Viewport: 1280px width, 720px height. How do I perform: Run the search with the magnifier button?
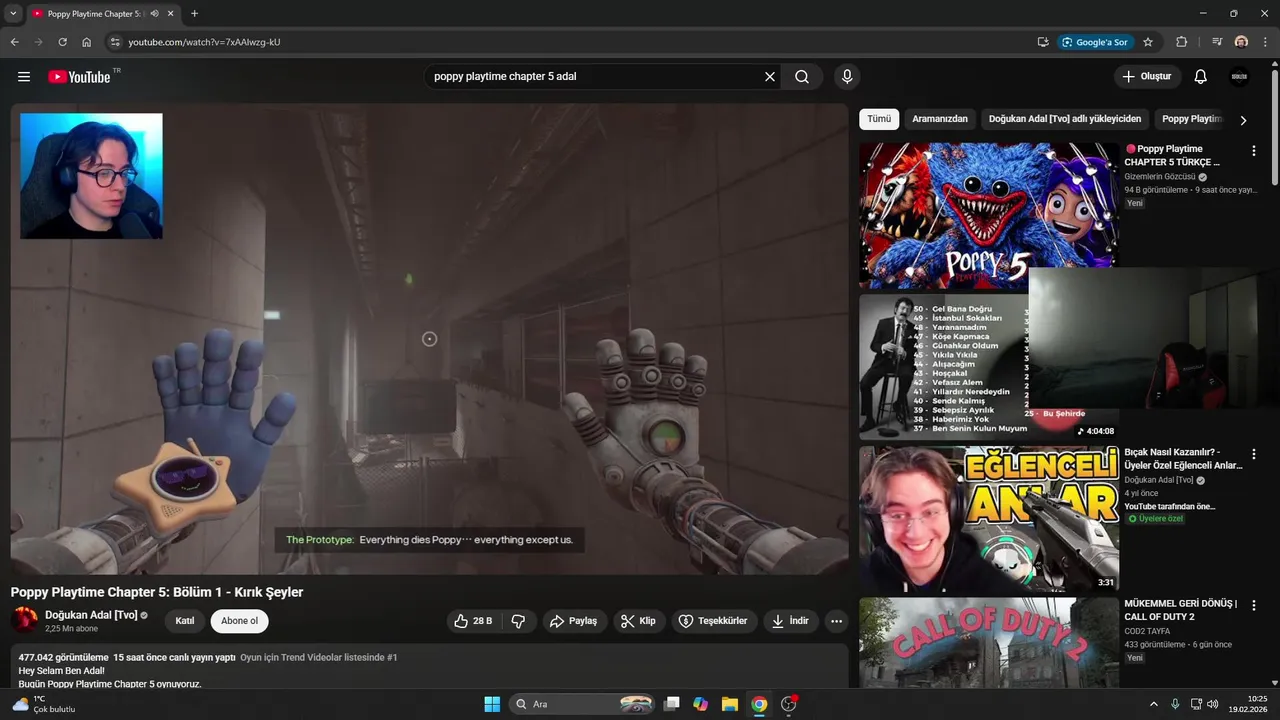coord(802,77)
